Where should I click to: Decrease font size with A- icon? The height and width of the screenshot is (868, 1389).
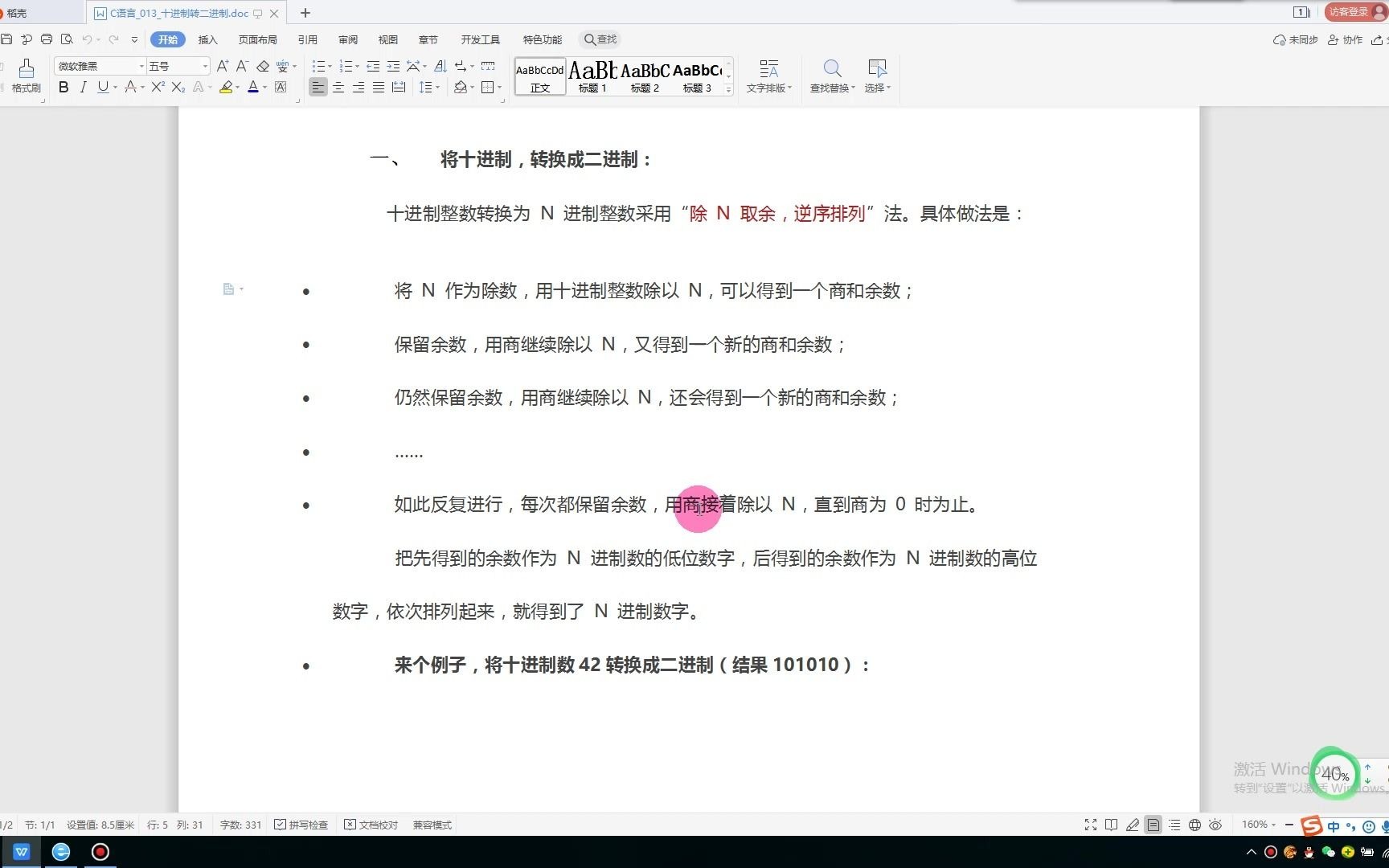point(242,66)
